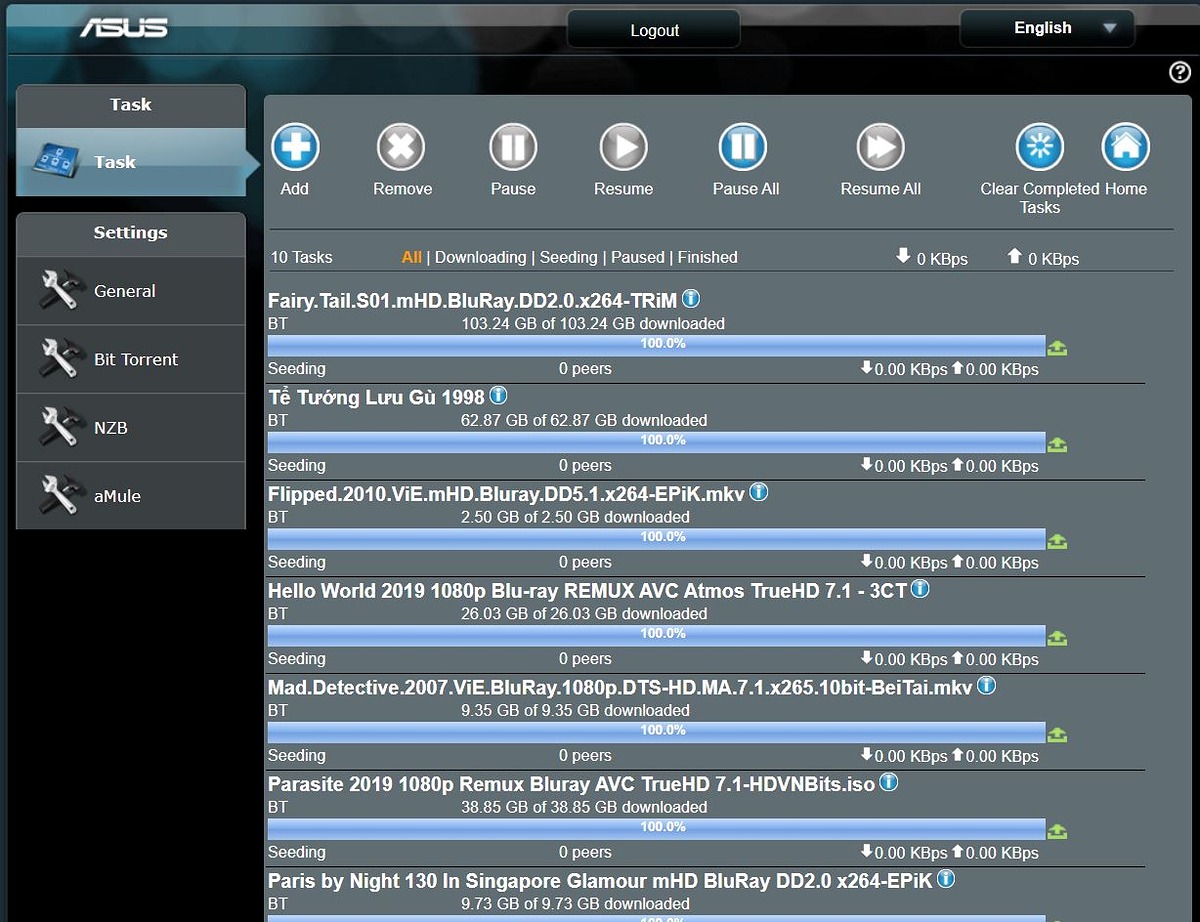Open the English language dropdown
The width and height of the screenshot is (1200, 922).
click(1046, 28)
